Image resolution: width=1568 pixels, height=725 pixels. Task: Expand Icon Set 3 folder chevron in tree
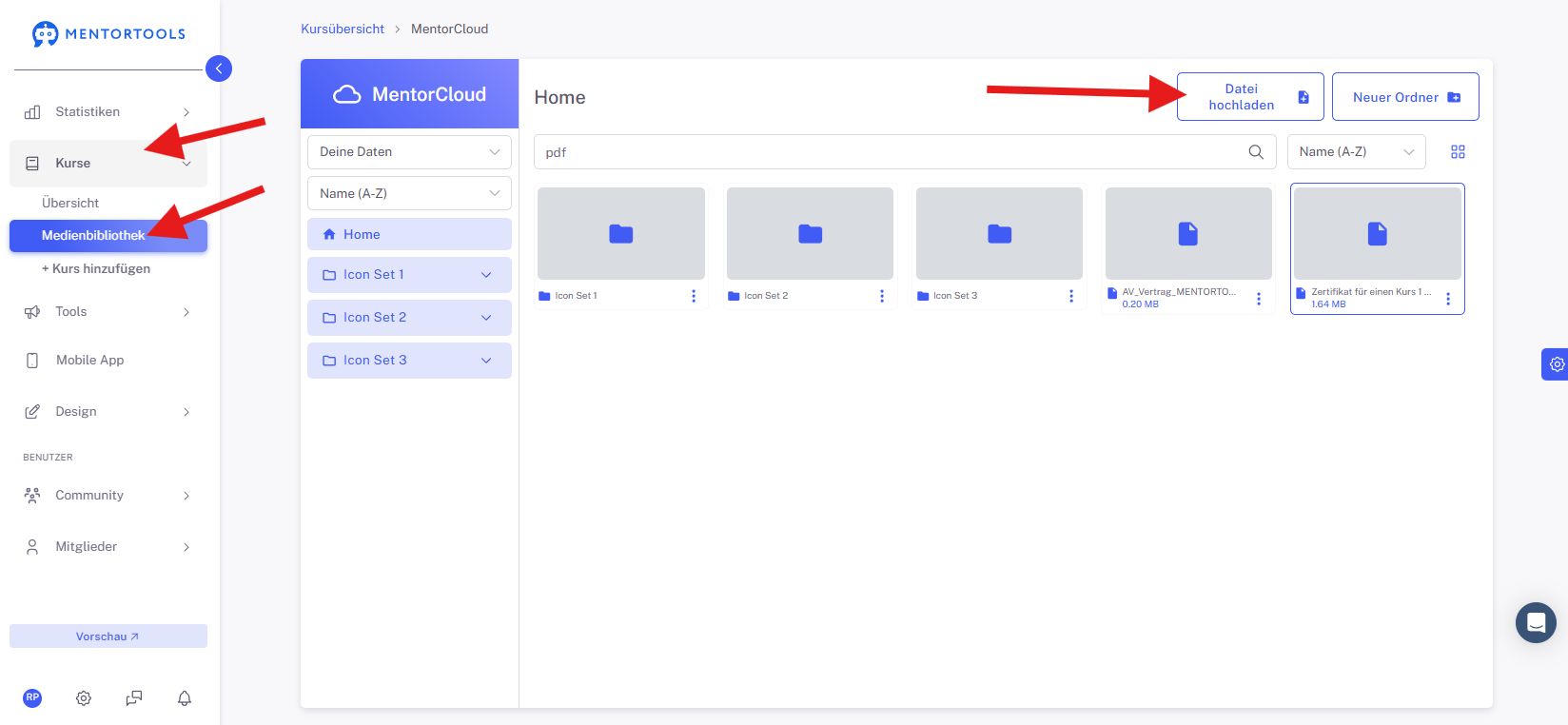pyautogui.click(x=486, y=361)
